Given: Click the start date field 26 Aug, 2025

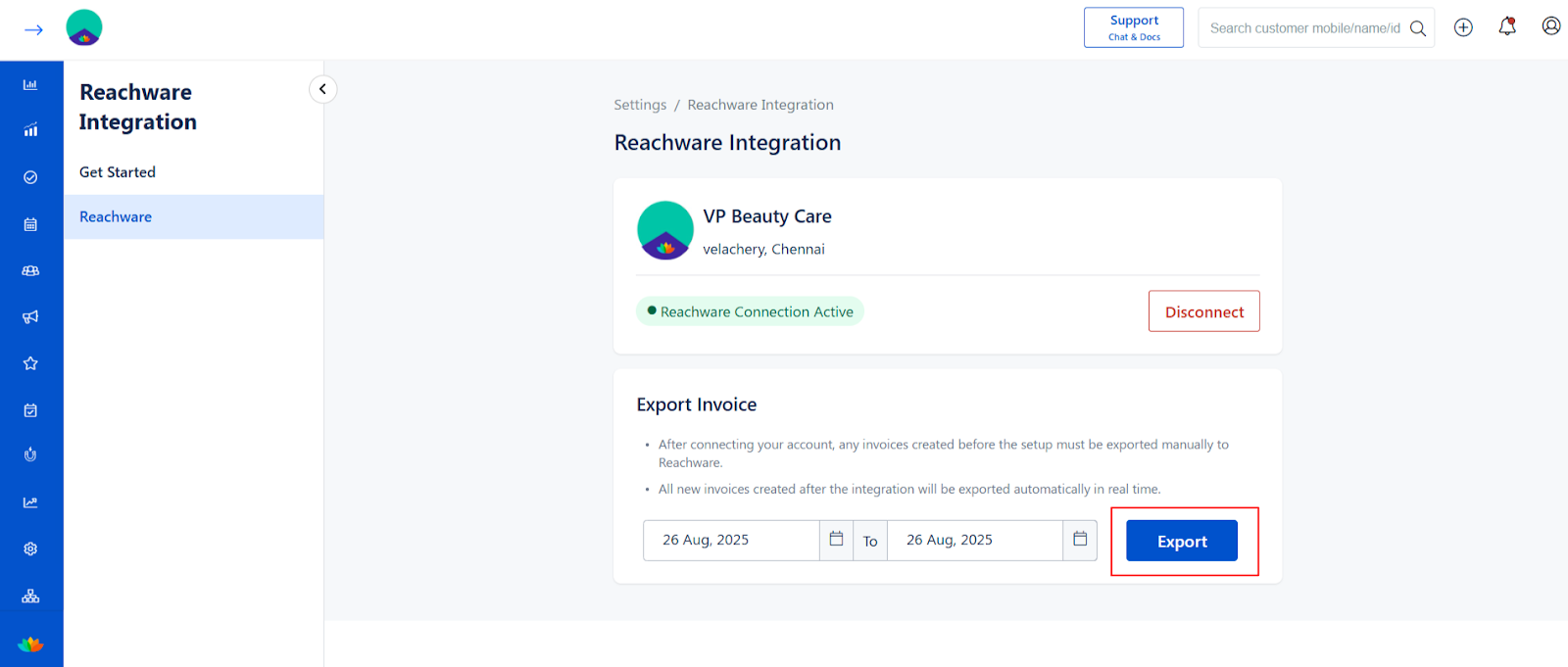Looking at the screenshot, I should [731, 540].
